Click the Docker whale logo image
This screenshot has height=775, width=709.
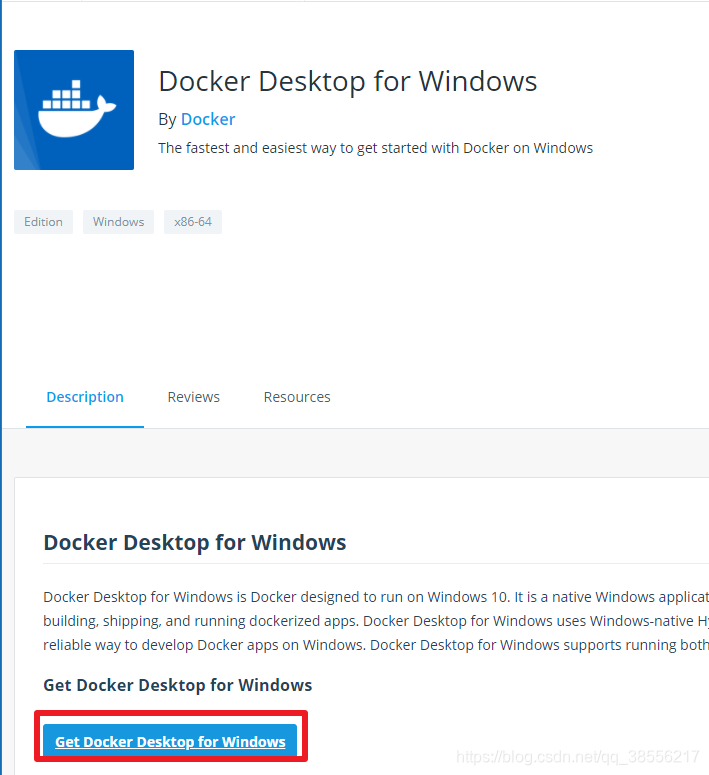74,110
